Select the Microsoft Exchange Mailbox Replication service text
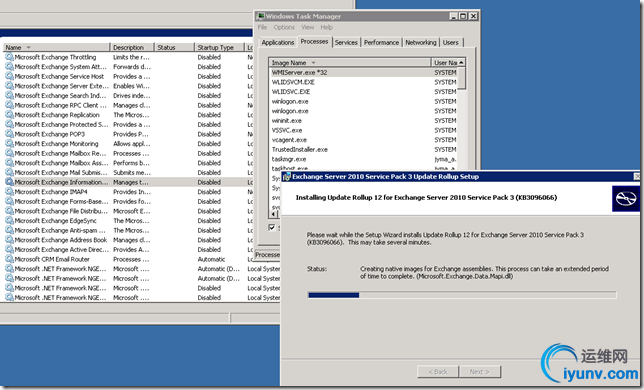 (60, 154)
